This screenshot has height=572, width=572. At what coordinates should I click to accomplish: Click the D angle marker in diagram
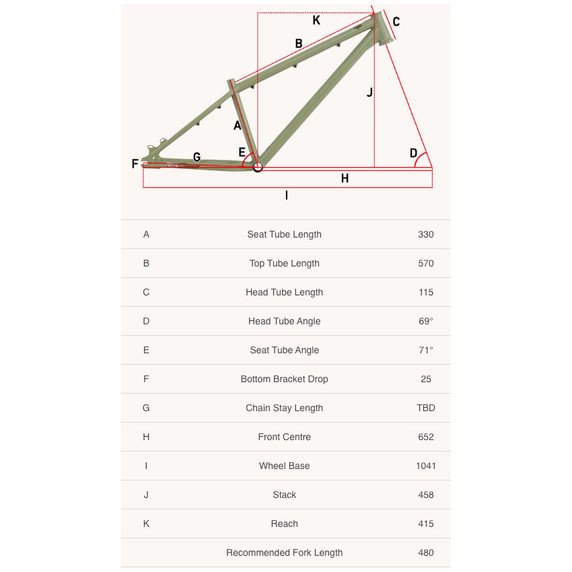(x=413, y=153)
